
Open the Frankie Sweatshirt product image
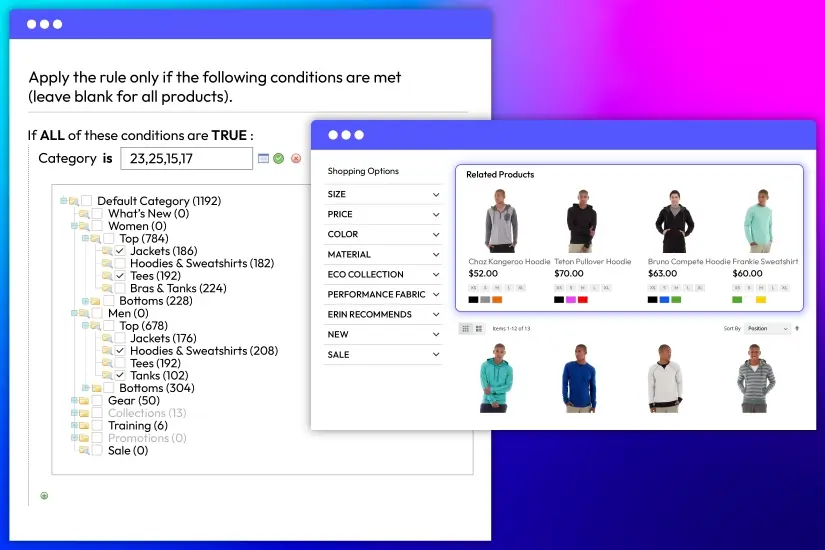[758, 221]
